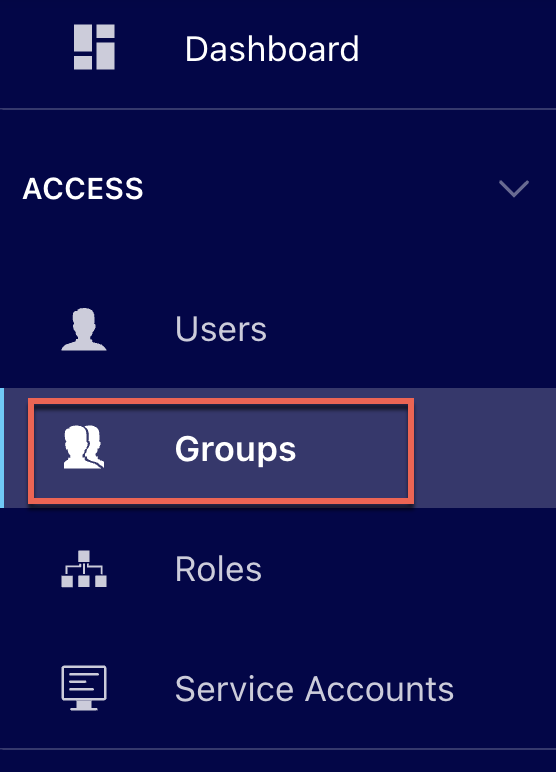Screen dimensions: 556x772
Task: Navigate to the Roles text label
Action: [218, 569]
